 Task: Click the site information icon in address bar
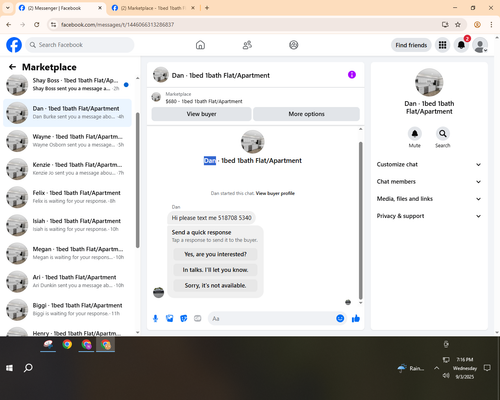(53, 25)
